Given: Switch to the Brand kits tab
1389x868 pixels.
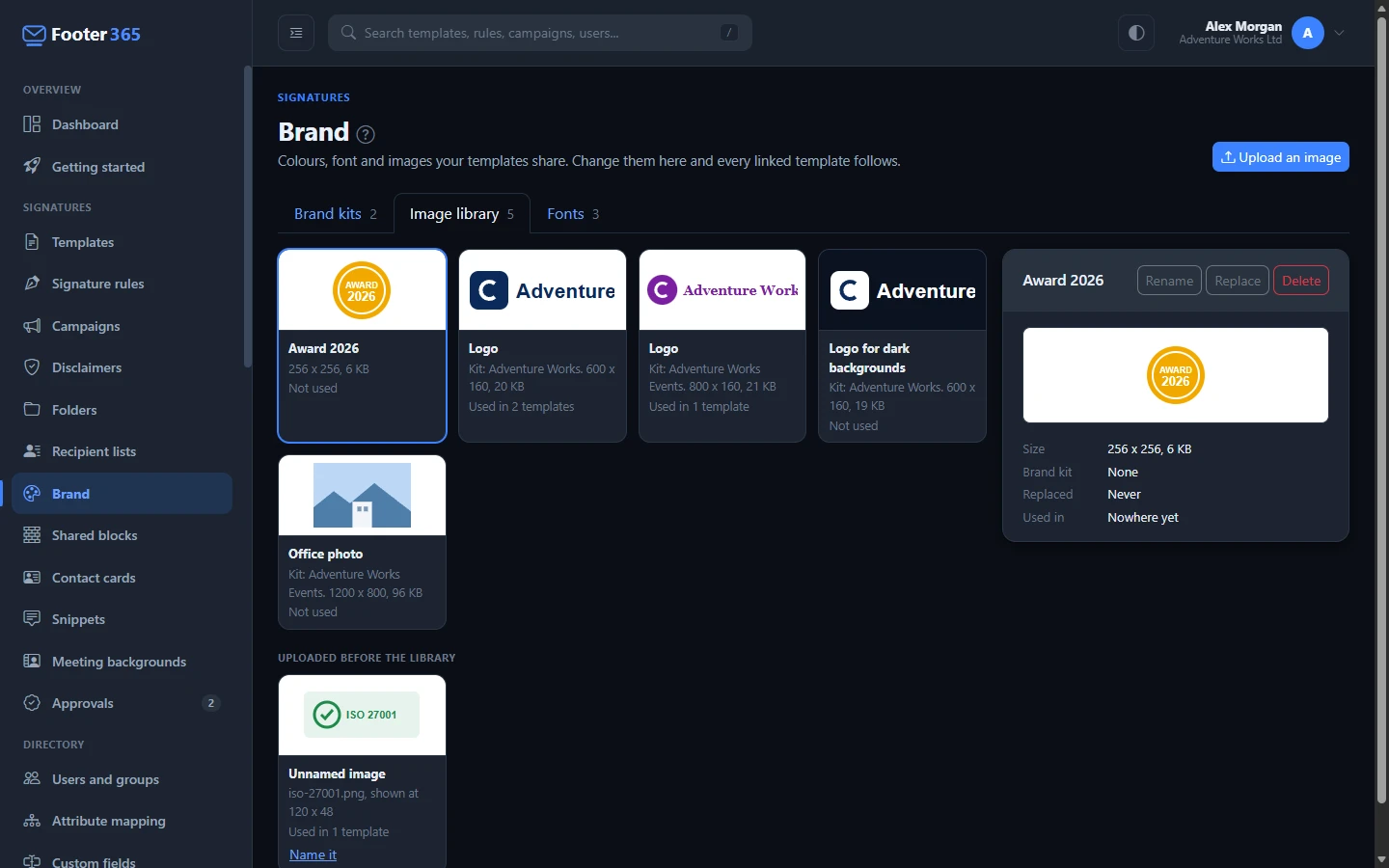Looking at the screenshot, I should click(x=336, y=214).
